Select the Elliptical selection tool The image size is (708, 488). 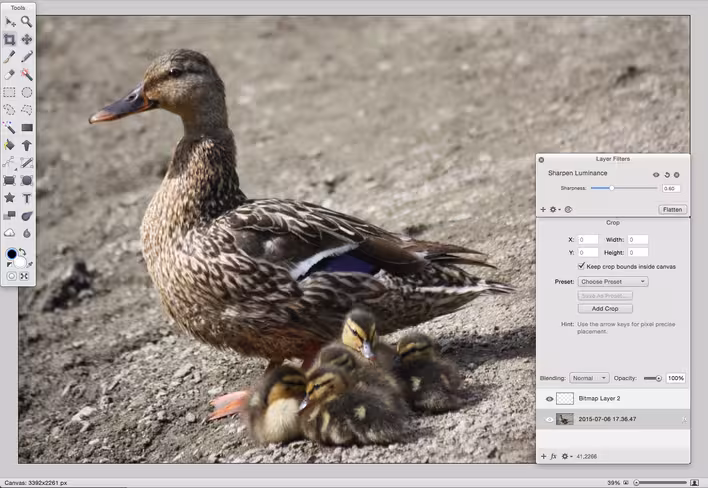[27, 93]
